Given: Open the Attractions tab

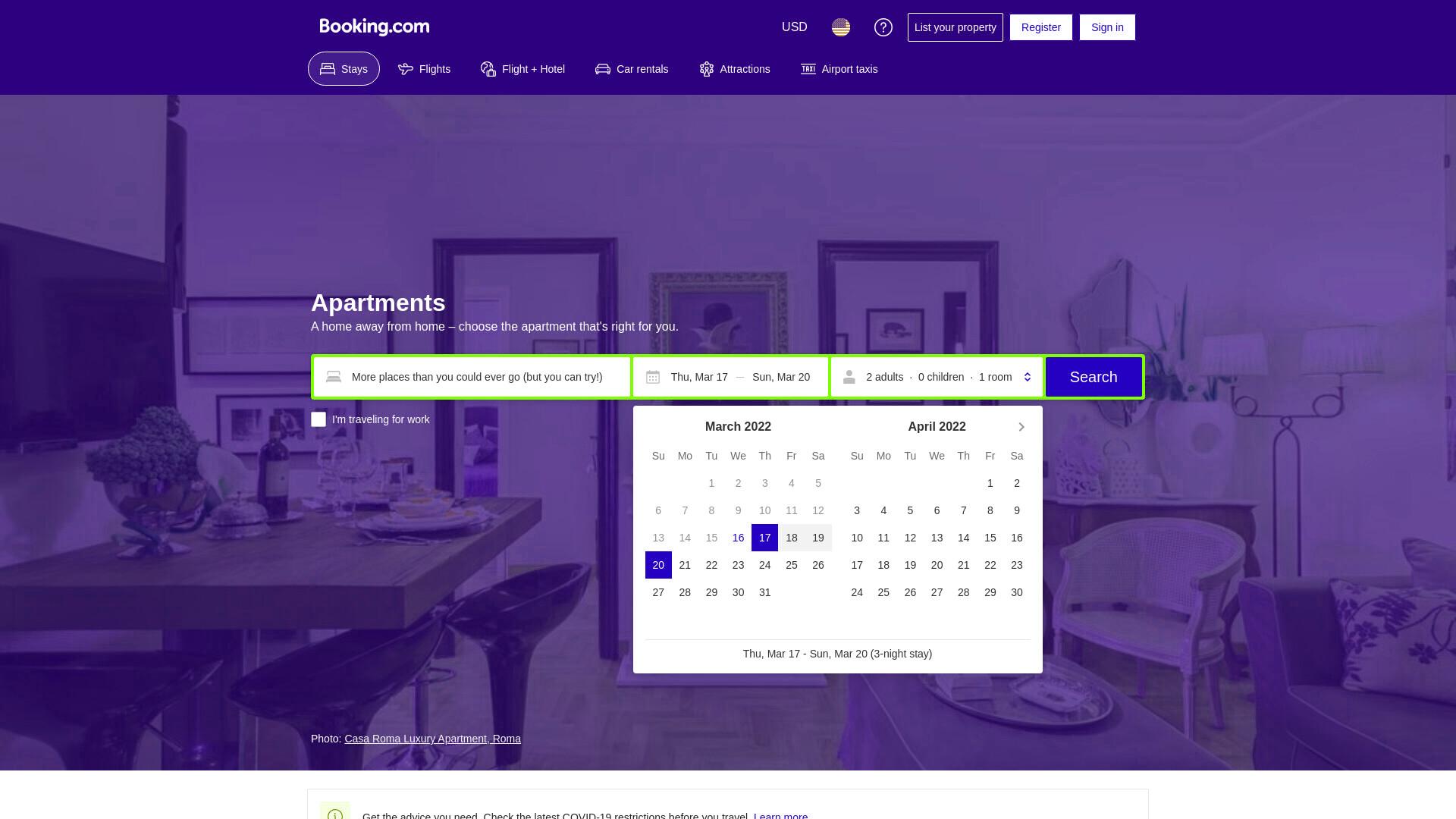Looking at the screenshot, I should 735,69.
